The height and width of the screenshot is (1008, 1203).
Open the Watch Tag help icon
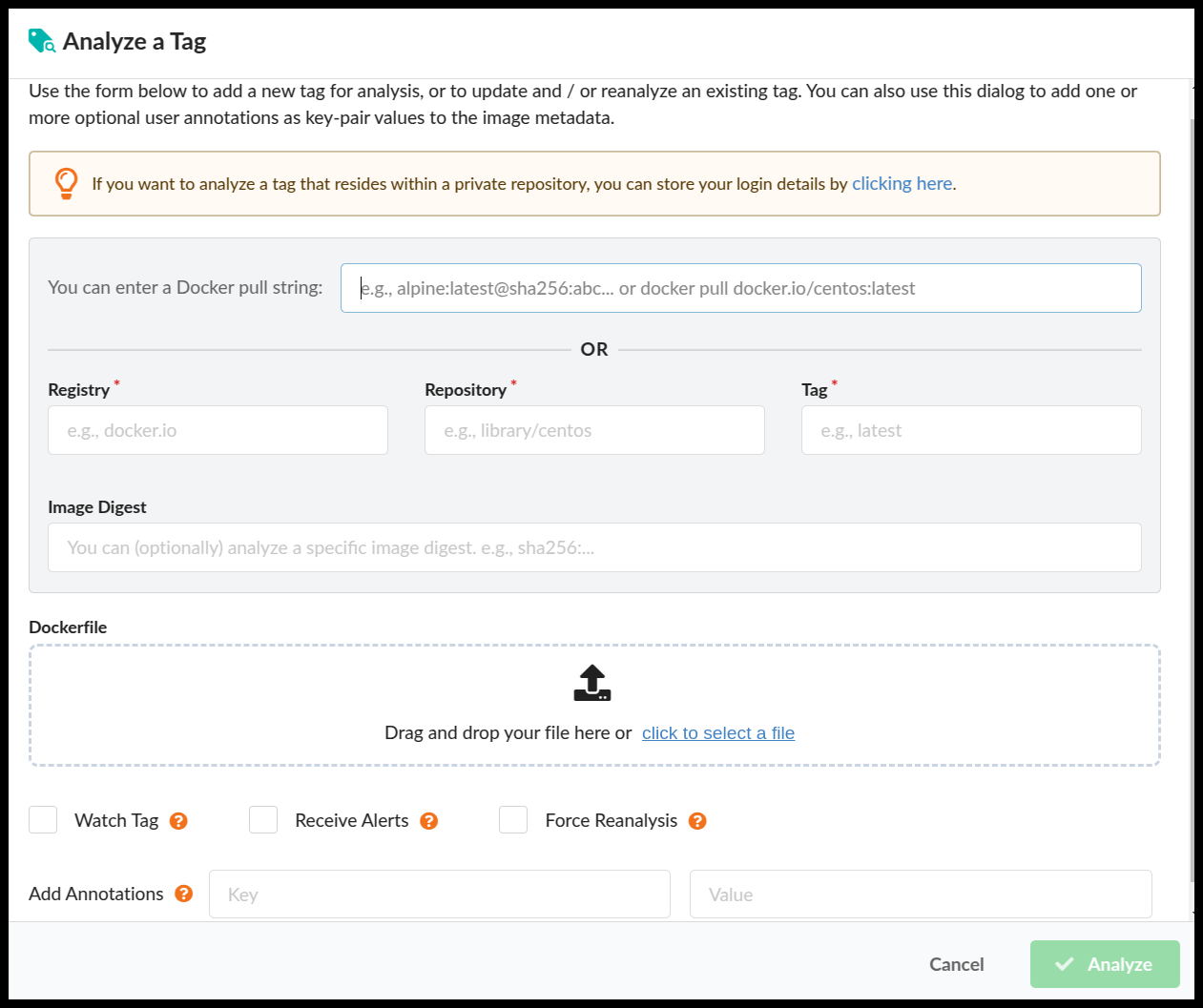[x=178, y=821]
